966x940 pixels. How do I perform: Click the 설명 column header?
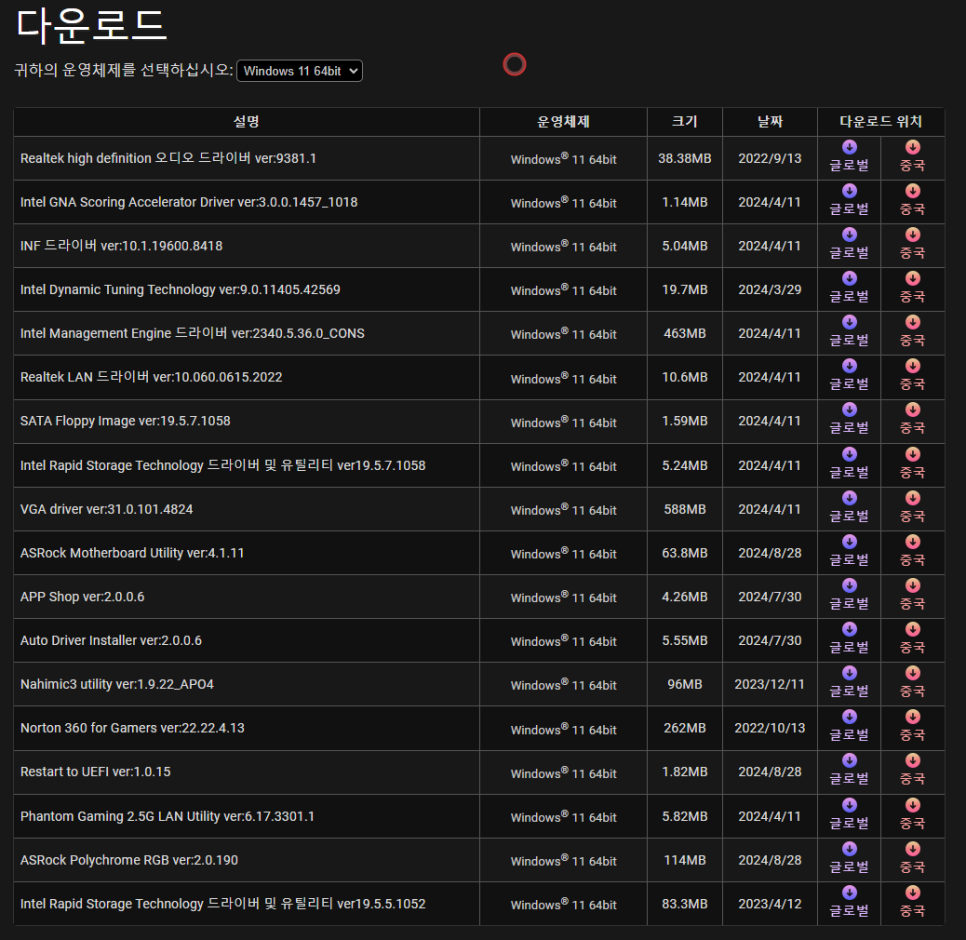246,121
